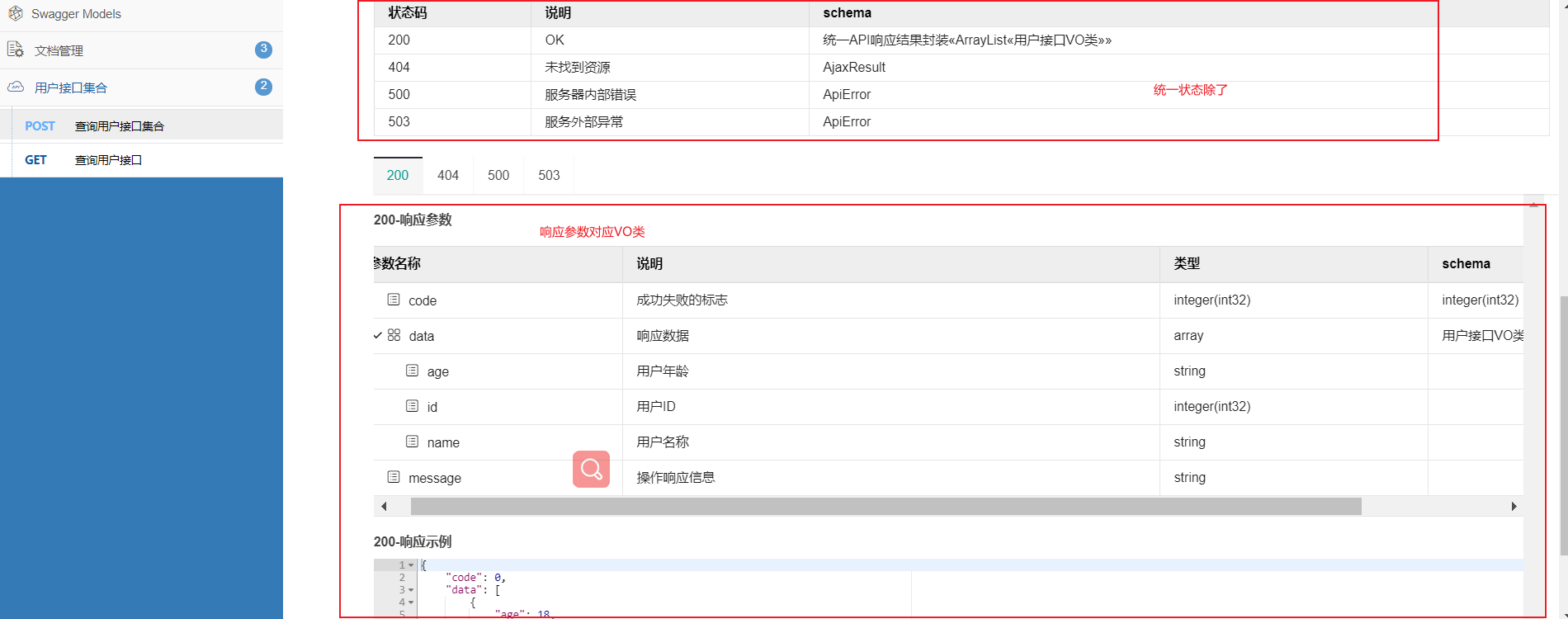Image resolution: width=1568 pixels, height=619 pixels.
Task: Click the age field row icon
Action: tap(412, 371)
